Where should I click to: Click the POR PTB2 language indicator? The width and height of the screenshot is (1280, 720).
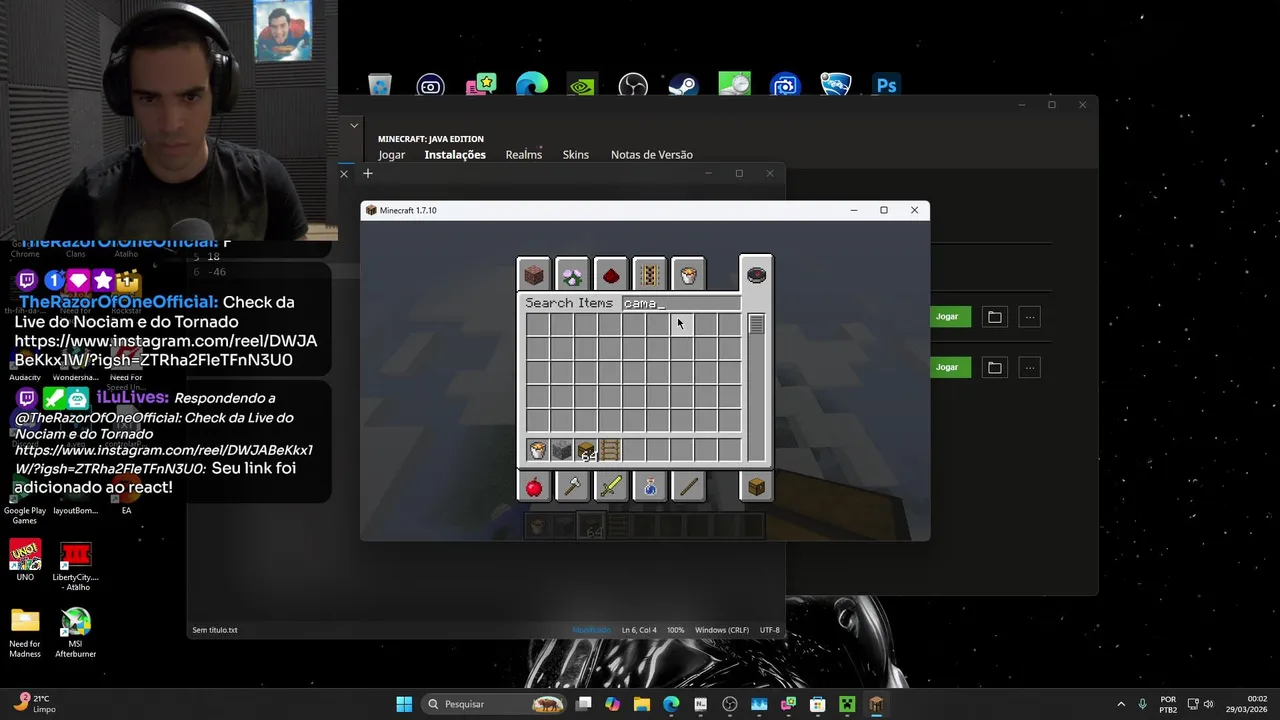pyautogui.click(x=1168, y=704)
